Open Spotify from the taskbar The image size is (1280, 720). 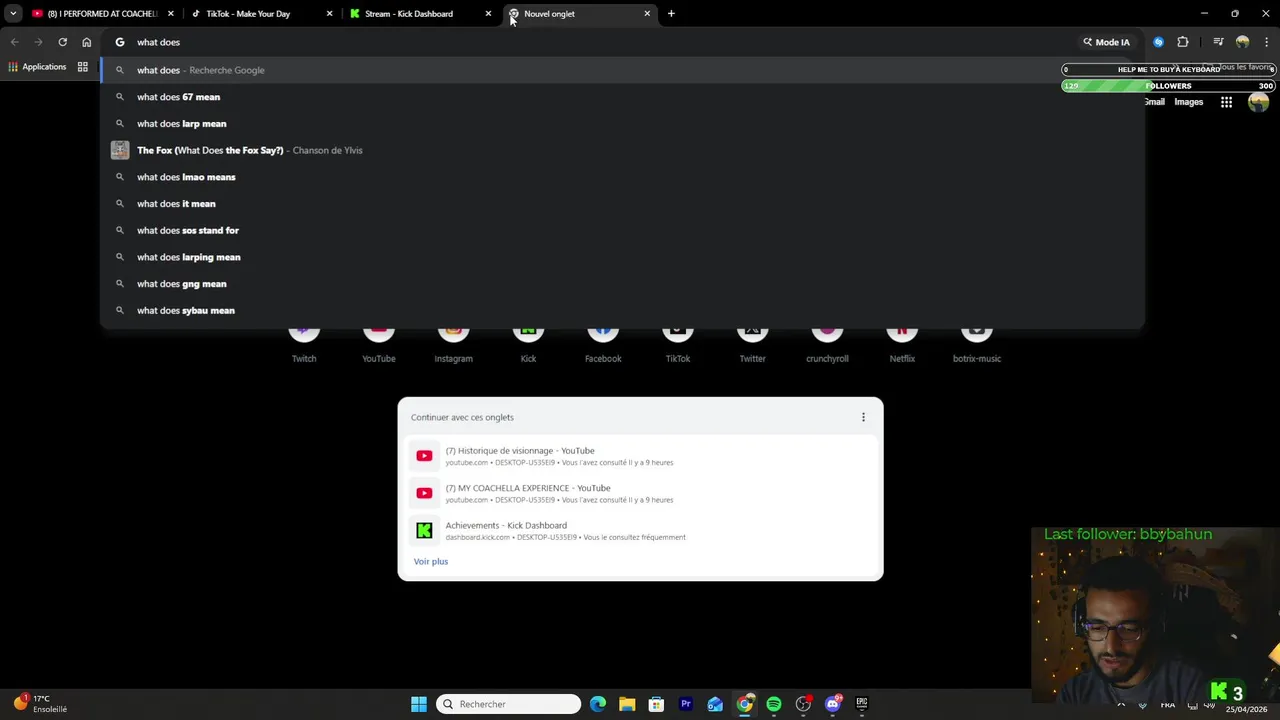point(774,704)
